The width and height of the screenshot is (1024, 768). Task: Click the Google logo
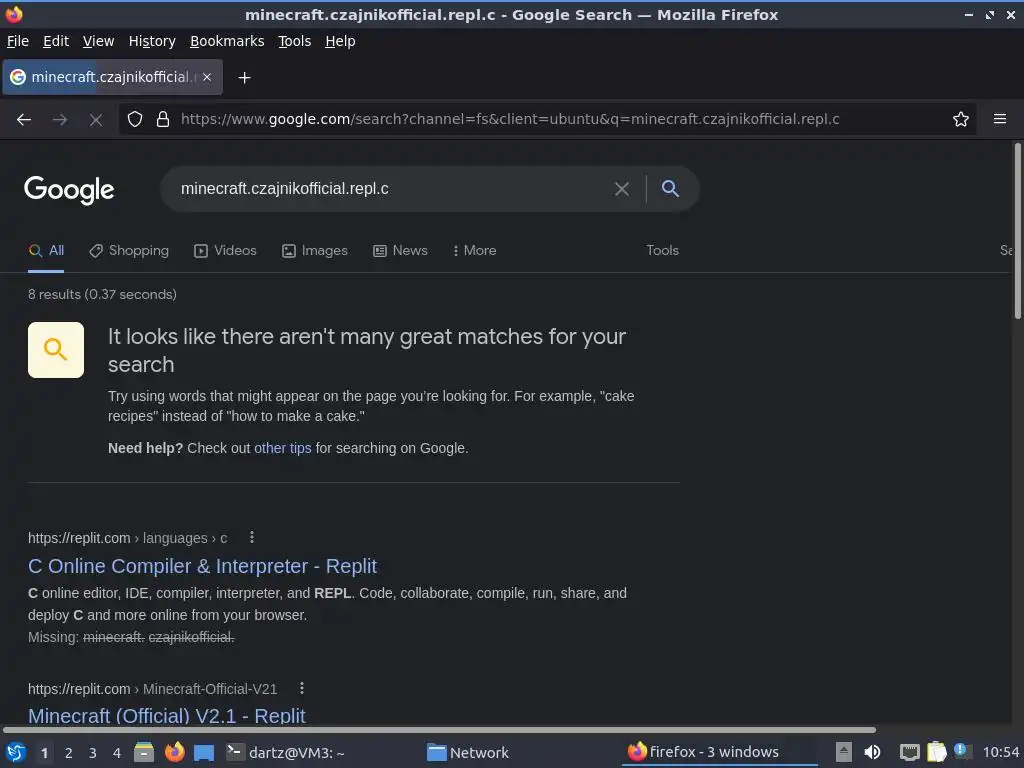[x=69, y=190]
